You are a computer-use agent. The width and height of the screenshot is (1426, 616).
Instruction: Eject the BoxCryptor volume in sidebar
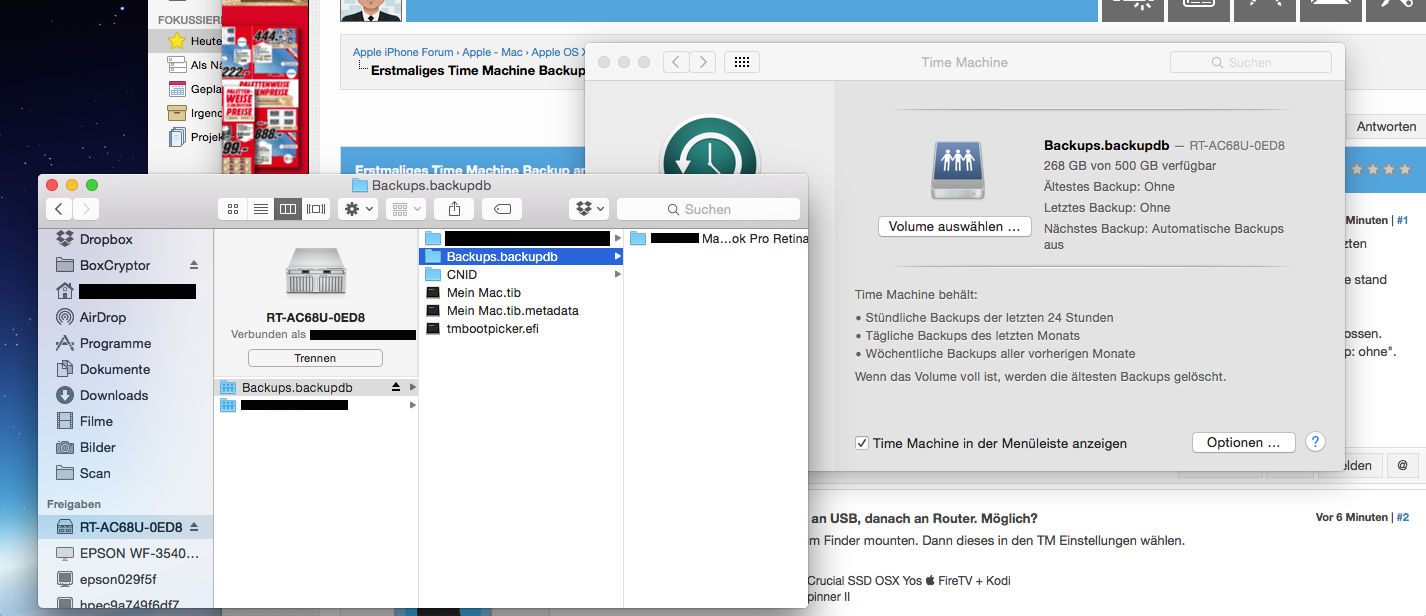tap(194, 265)
